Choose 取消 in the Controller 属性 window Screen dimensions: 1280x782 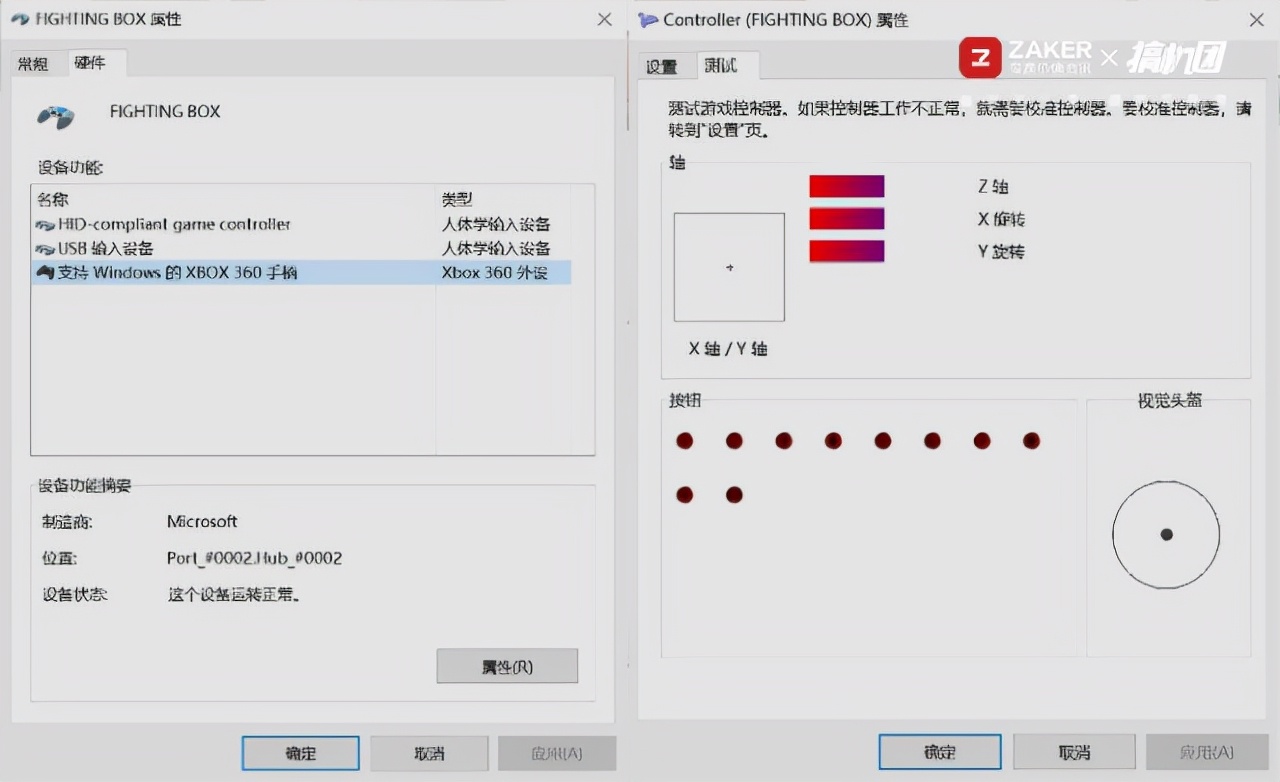click(x=1074, y=752)
